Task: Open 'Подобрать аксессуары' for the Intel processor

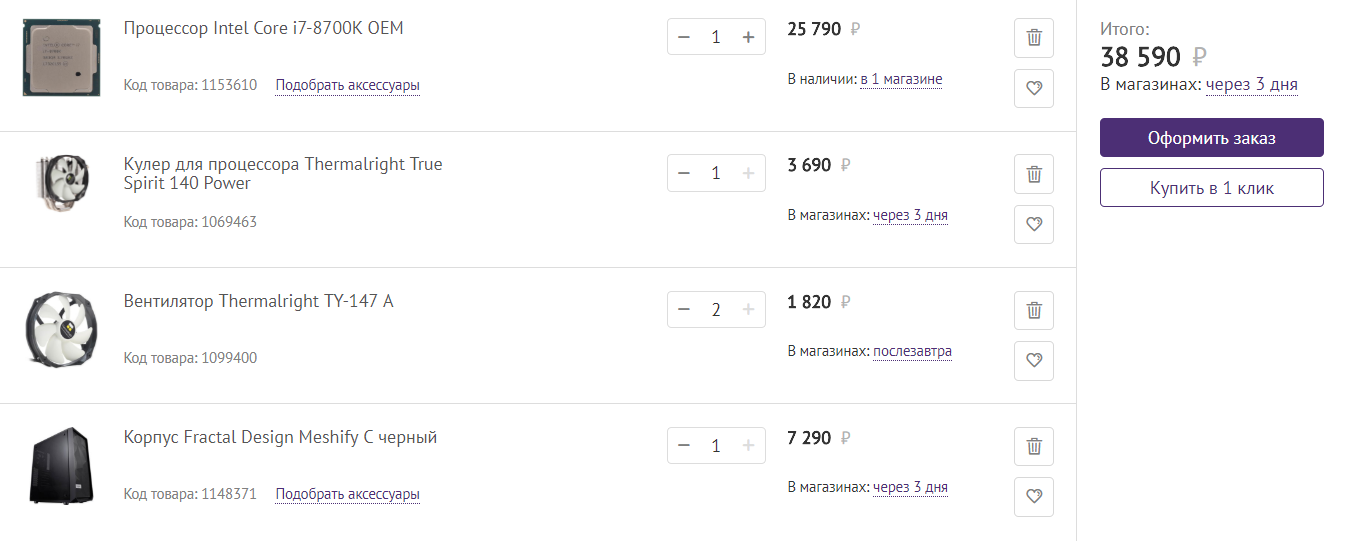Action: click(347, 86)
